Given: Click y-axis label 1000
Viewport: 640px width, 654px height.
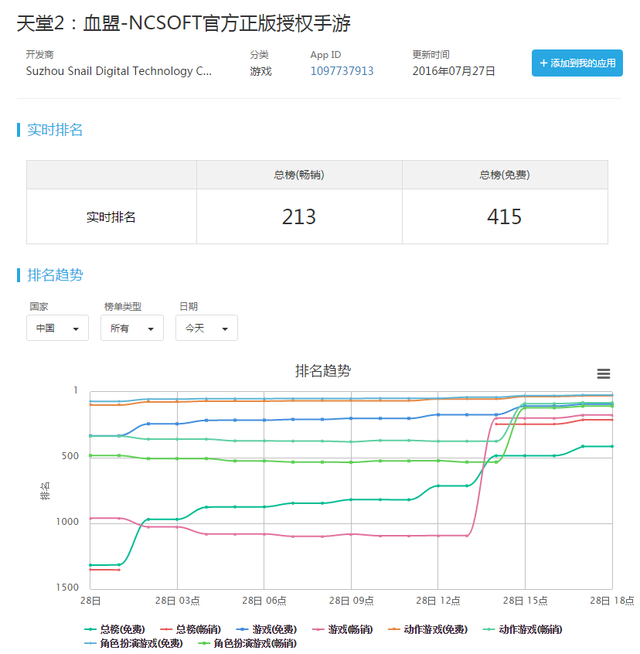Looking at the screenshot, I should tap(67, 521).
